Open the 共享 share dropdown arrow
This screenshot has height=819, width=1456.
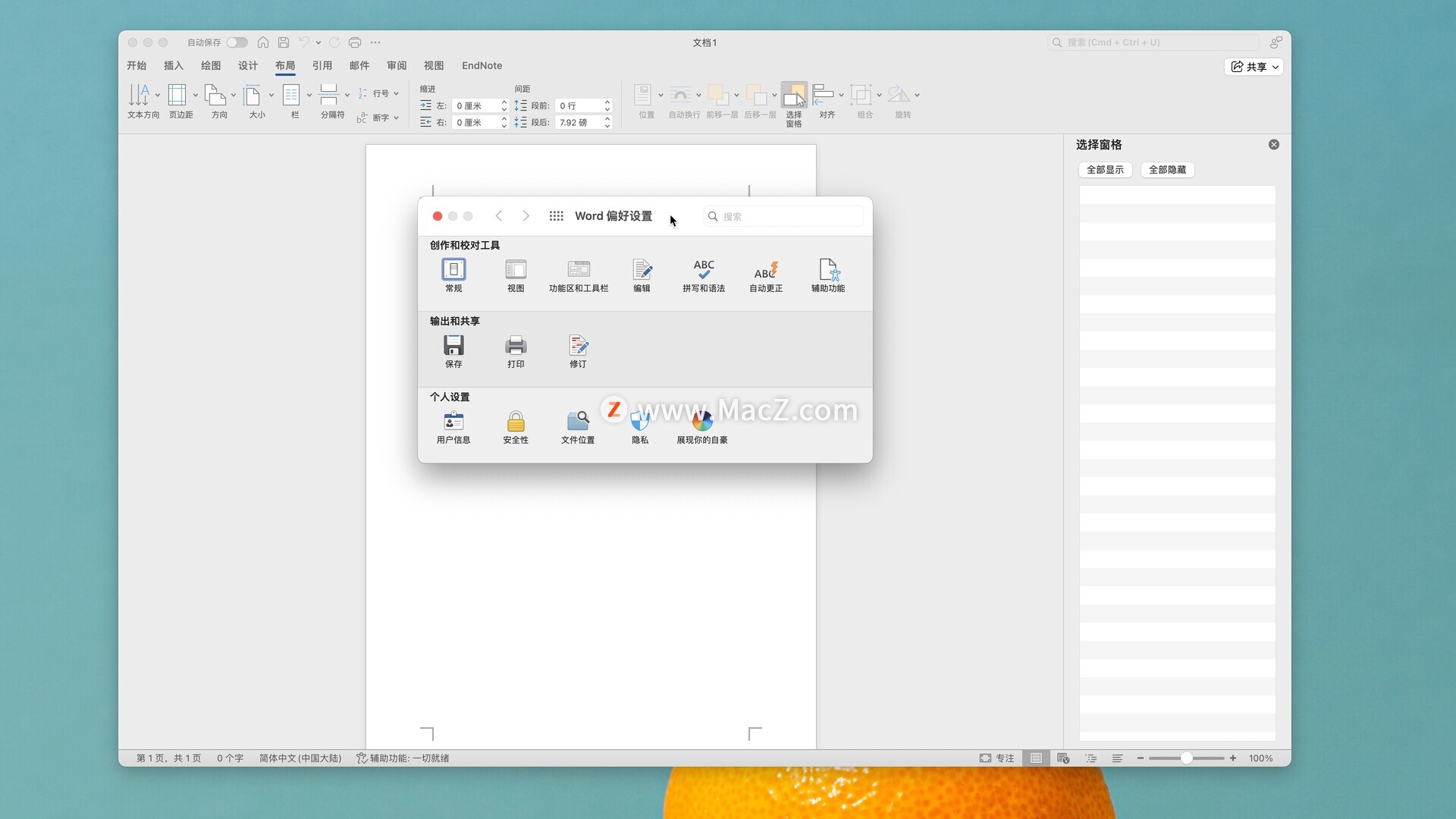(x=1276, y=67)
